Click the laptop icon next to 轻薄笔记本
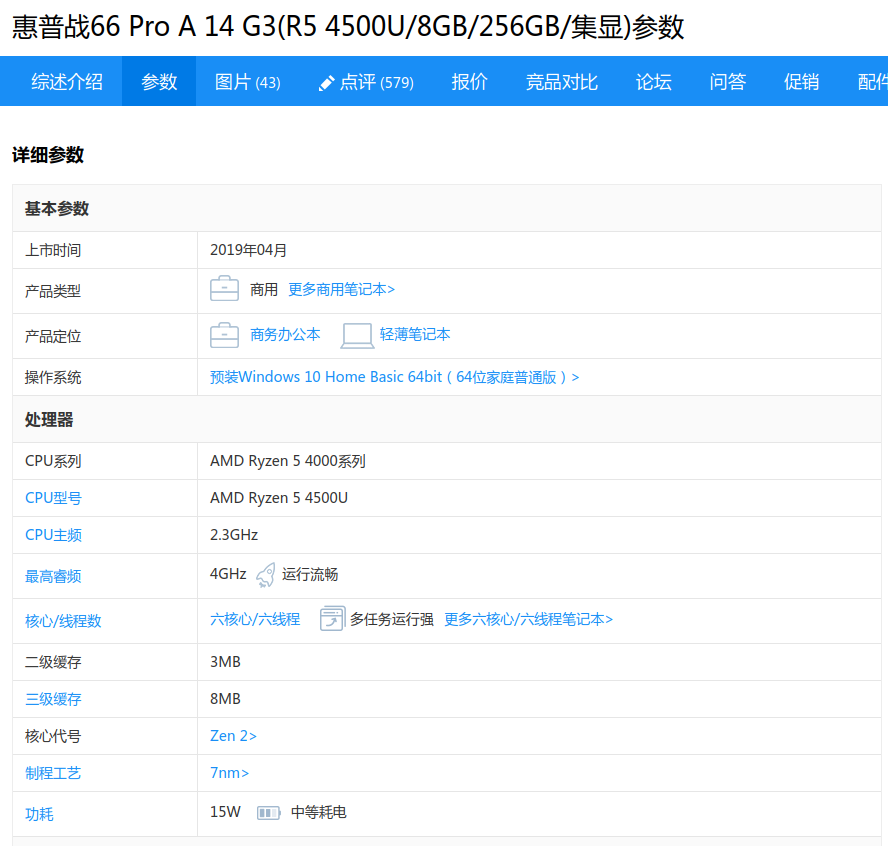 (x=357, y=335)
